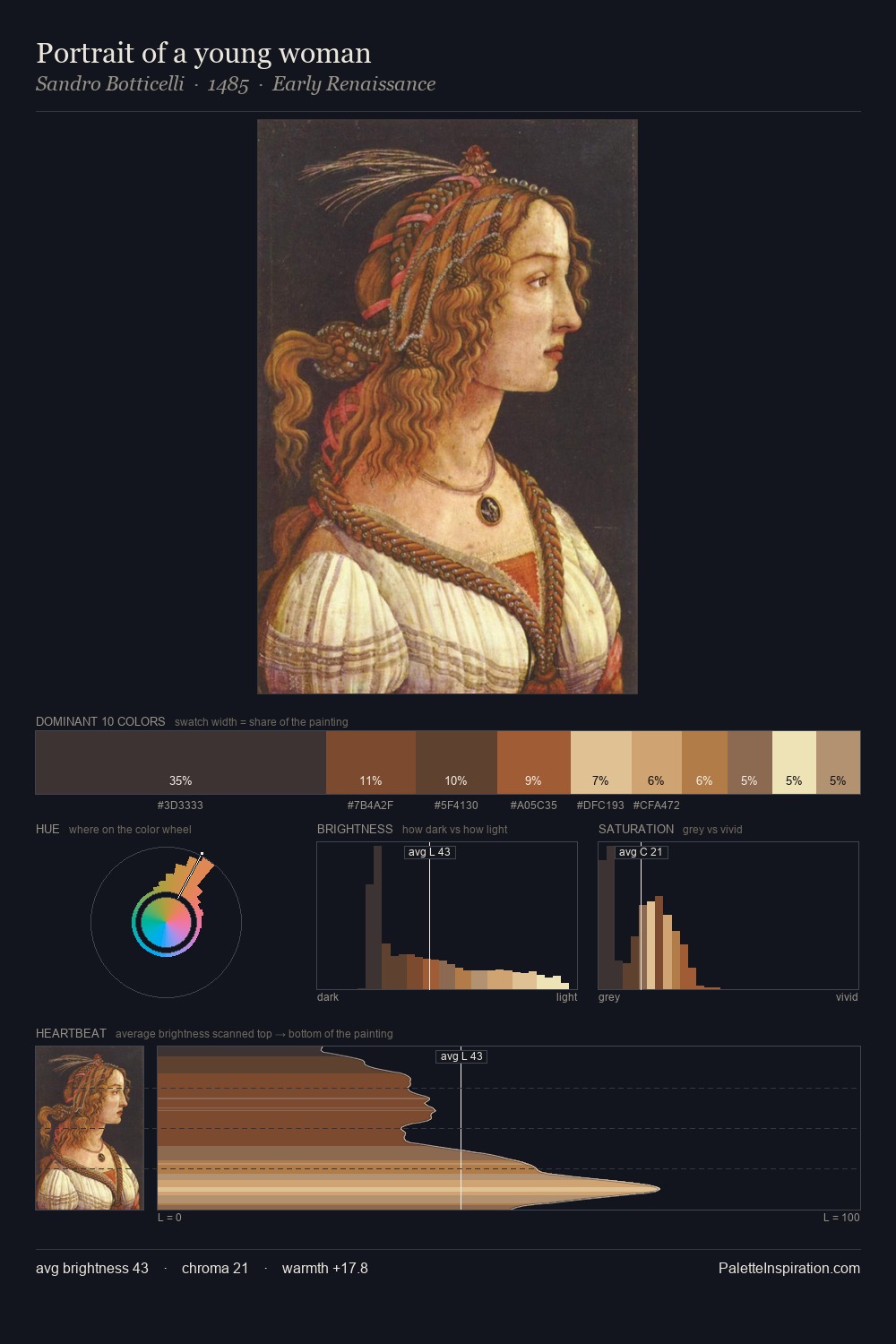
Task: Click 'how dark vs how light' caption
Action: point(455,830)
